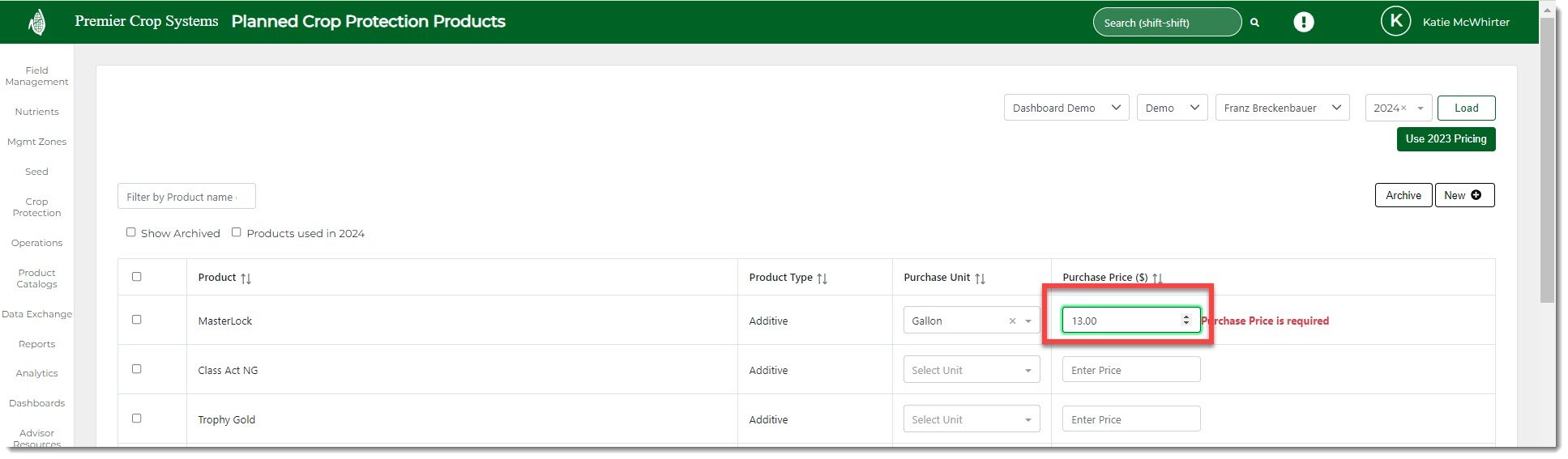Click the search magnifier icon
Viewport: 1568px width, 459px height.
click(x=1254, y=23)
